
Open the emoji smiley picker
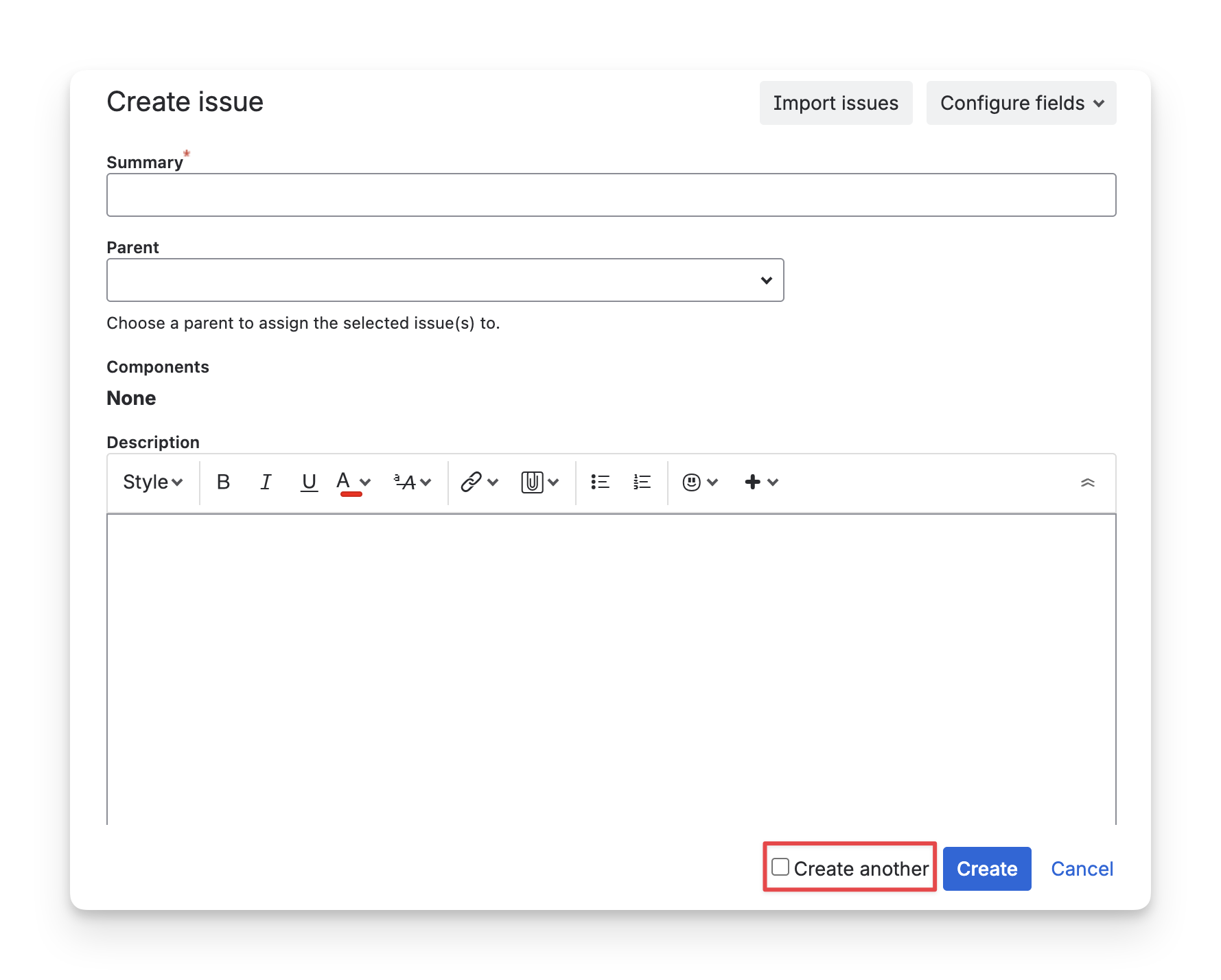point(692,482)
